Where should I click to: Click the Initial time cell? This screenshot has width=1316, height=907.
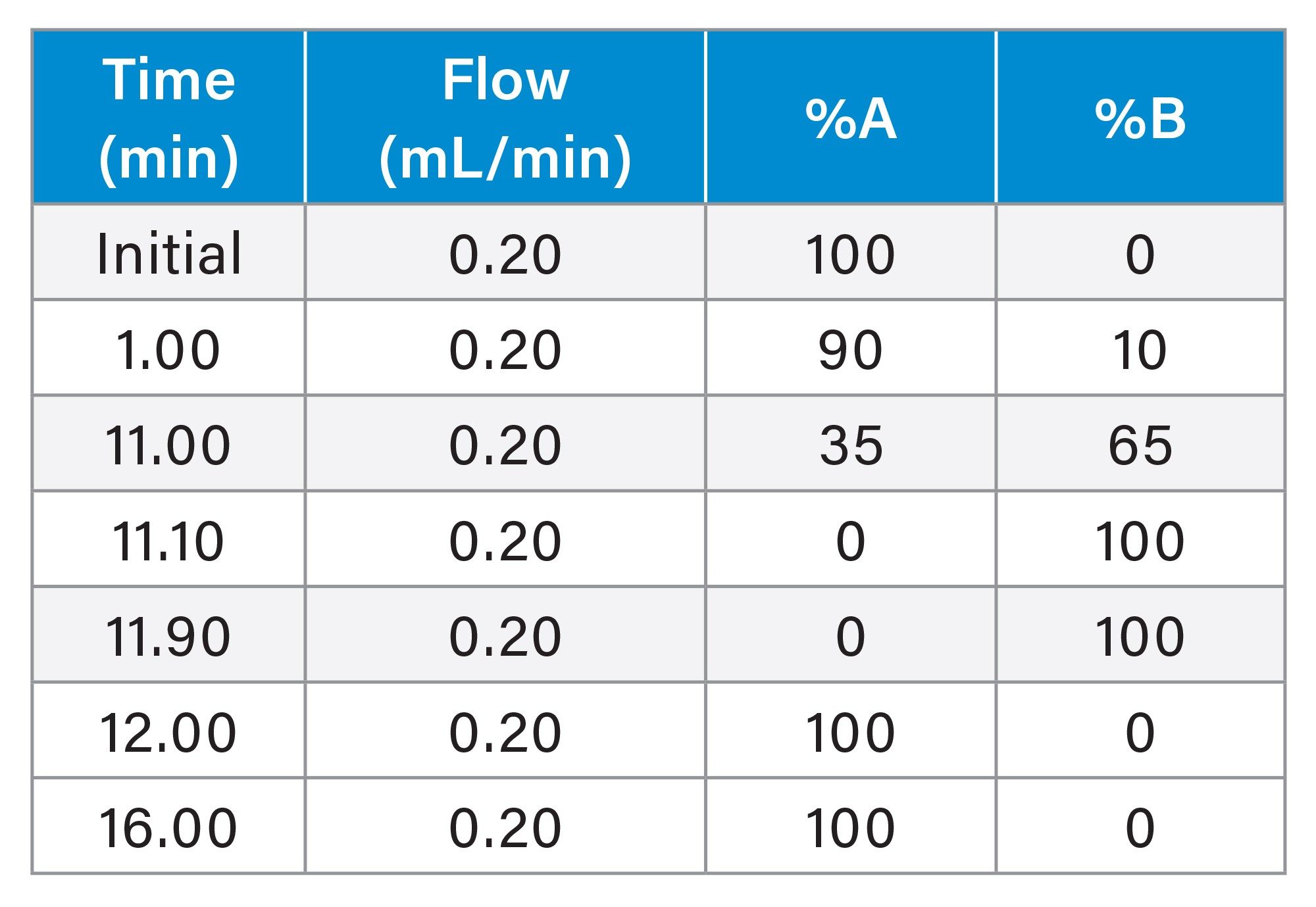[168, 253]
